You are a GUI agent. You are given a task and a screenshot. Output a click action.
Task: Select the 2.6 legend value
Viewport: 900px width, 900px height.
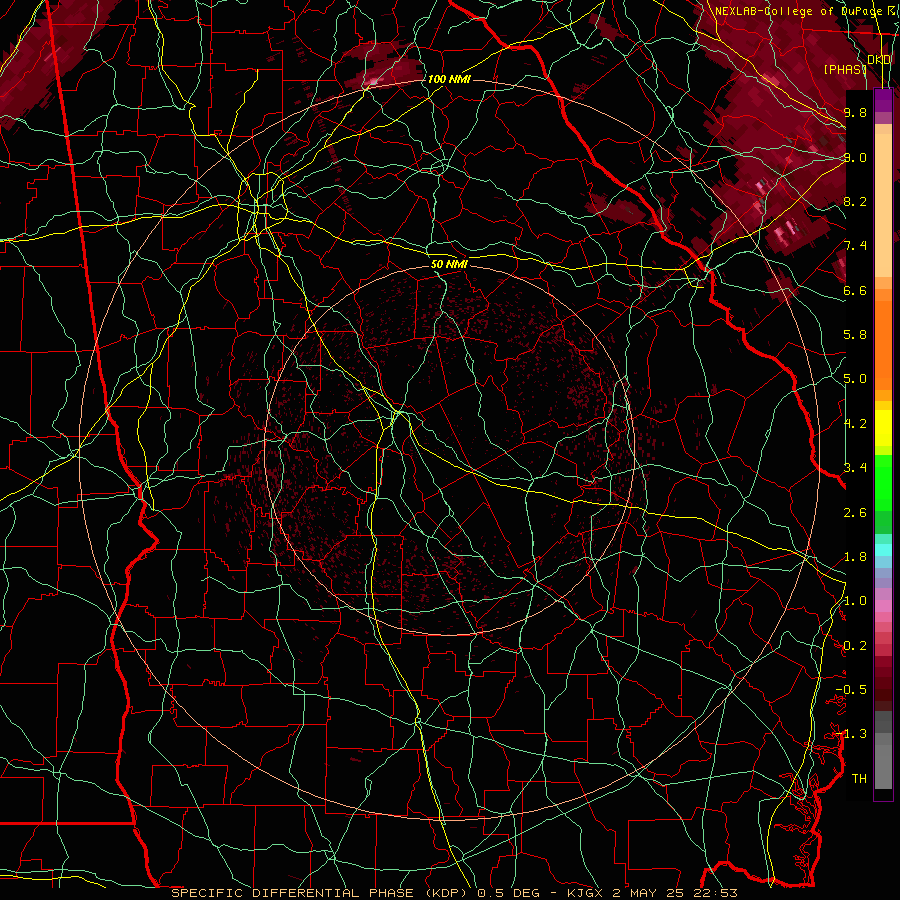[855, 513]
